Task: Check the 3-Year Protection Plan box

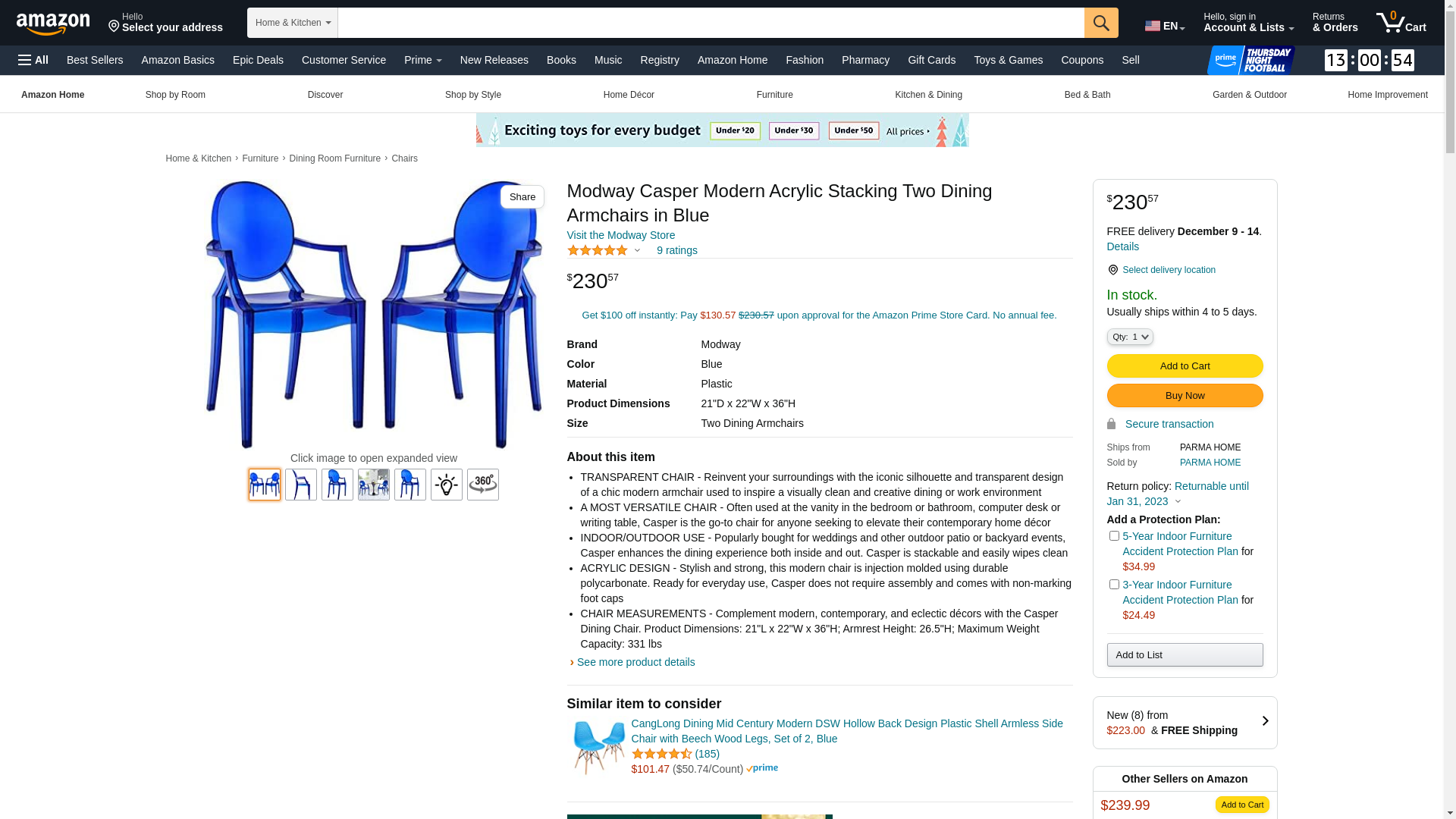Action: pos(1114,585)
